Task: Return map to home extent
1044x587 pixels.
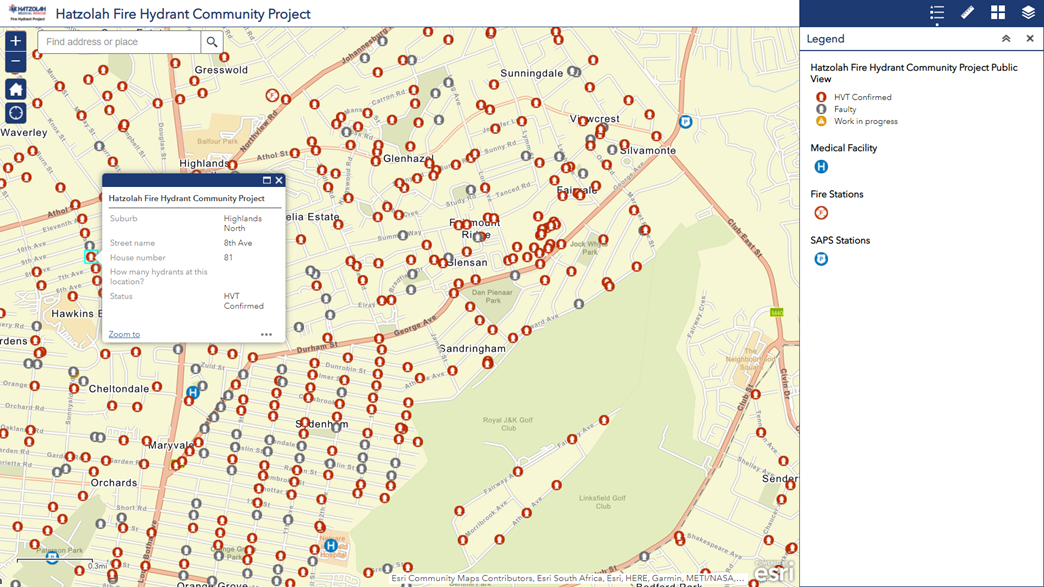Action: pos(15,89)
